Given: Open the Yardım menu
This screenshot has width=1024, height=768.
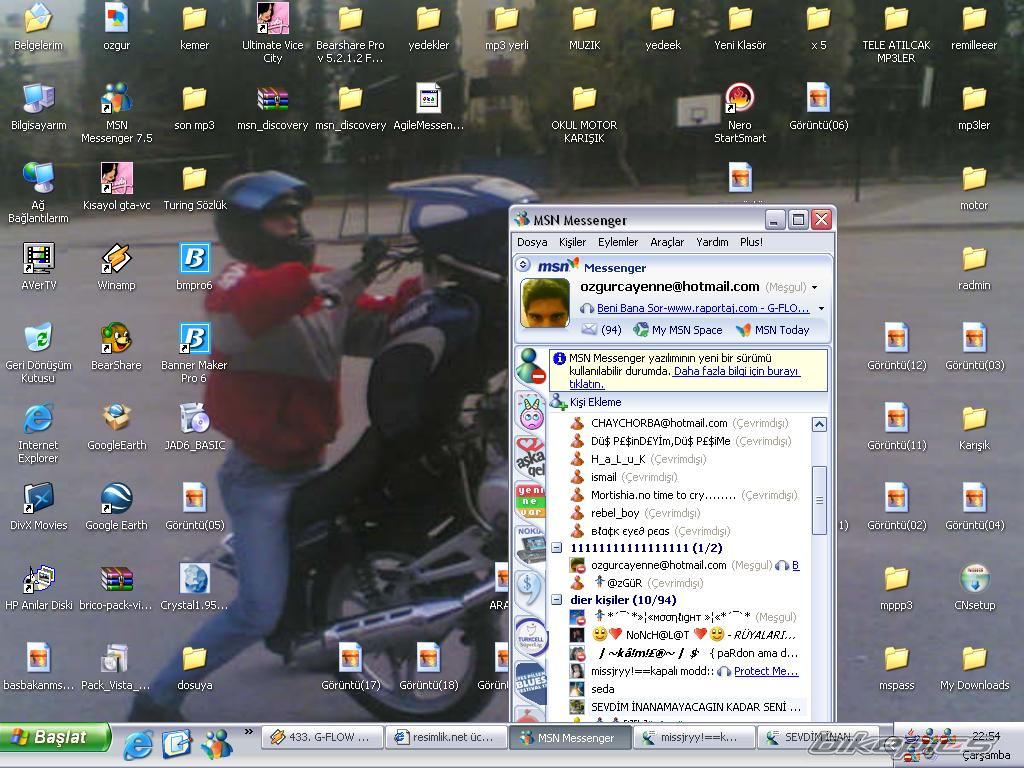Looking at the screenshot, I should (712, 242).
